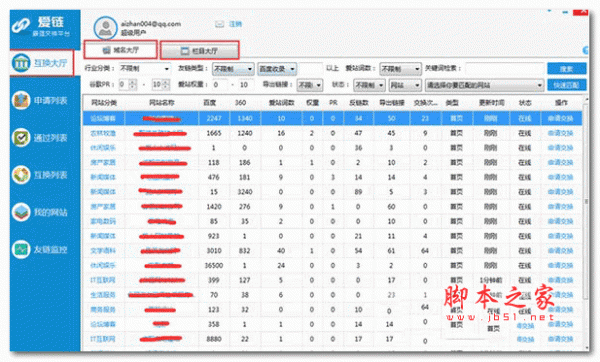Select 互换列表 in the sidebar
Viewport: 600px width, 362px height.
pos(51,175)
